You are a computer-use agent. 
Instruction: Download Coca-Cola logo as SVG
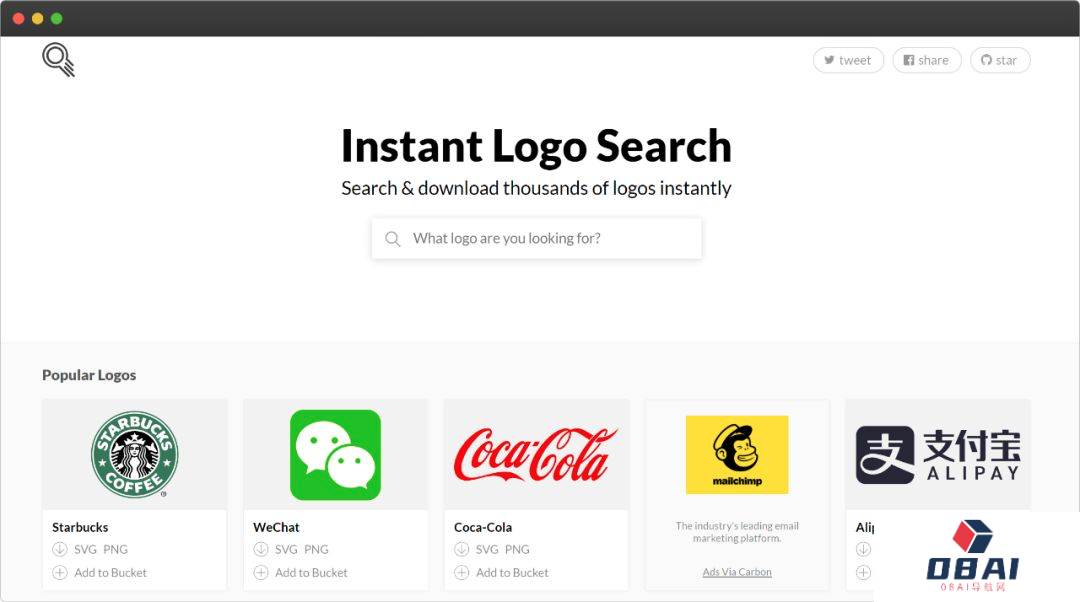(487, 550)
